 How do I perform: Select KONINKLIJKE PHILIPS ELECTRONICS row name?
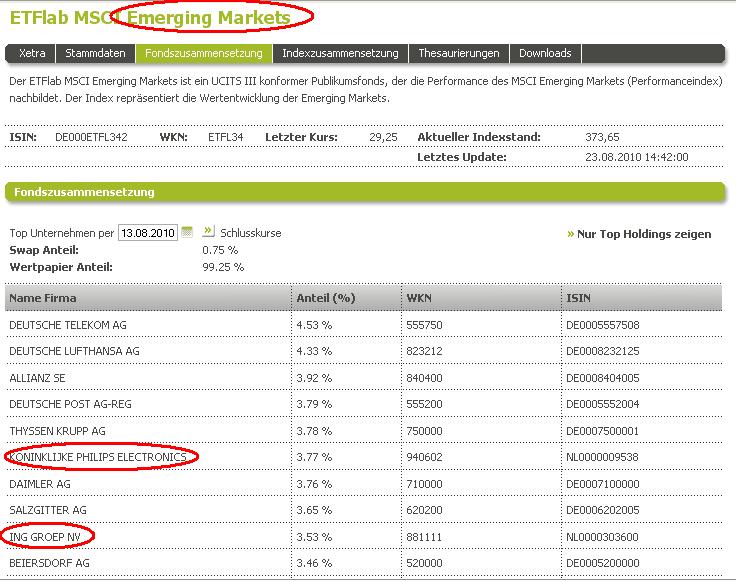pos(98,457)
